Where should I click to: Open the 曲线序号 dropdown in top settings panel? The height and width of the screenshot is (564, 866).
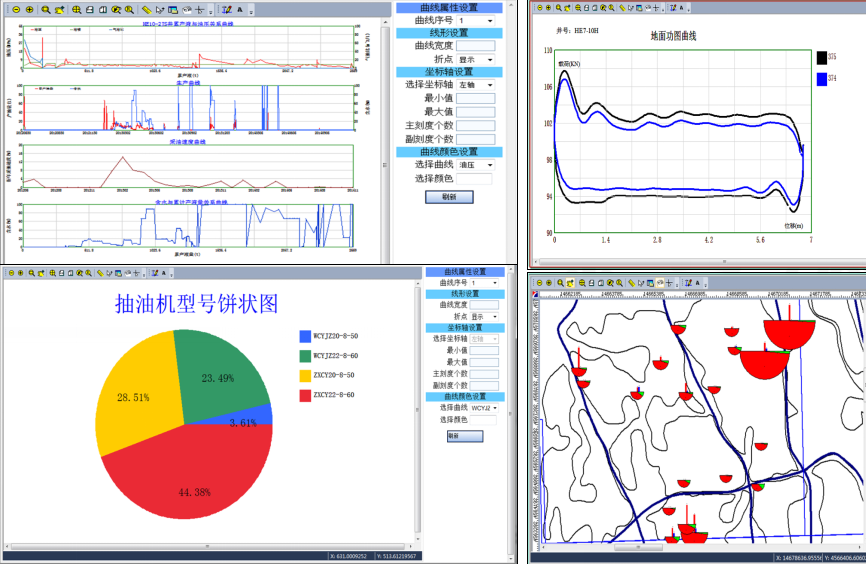coord(490,20)
